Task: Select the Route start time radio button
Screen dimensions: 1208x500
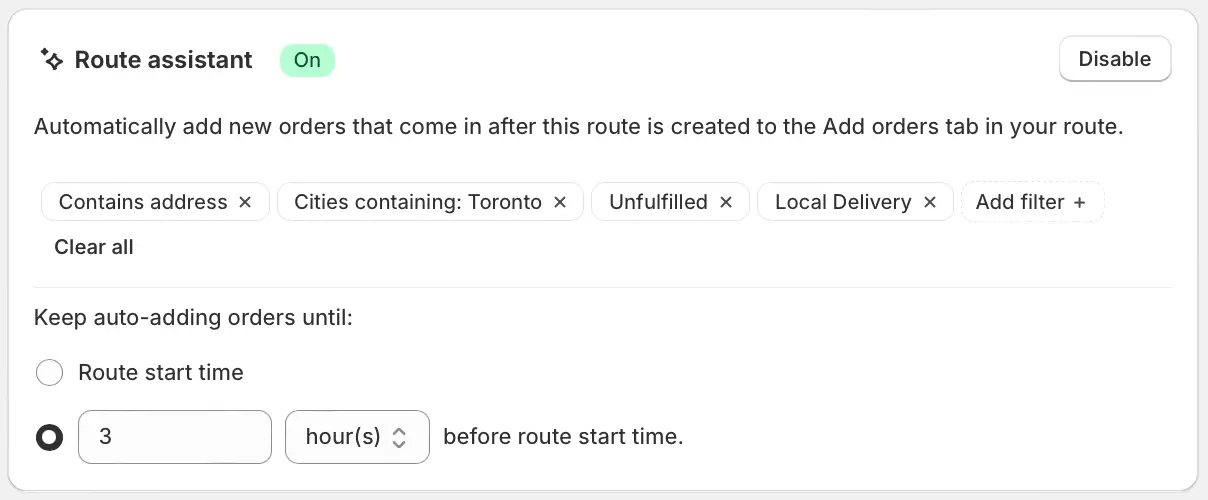Action: (x=49, y=373)
